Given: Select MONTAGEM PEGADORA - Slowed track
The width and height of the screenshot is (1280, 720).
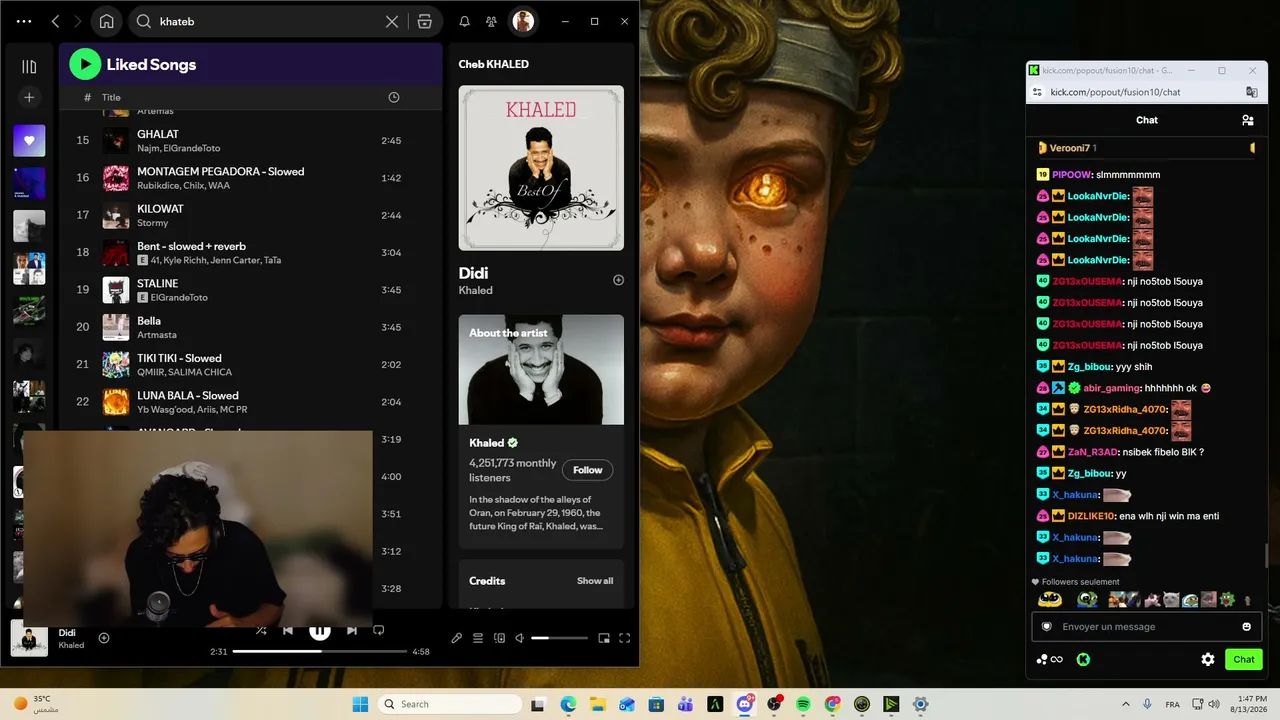Looking at the screenshot, I should coord(220,171).
